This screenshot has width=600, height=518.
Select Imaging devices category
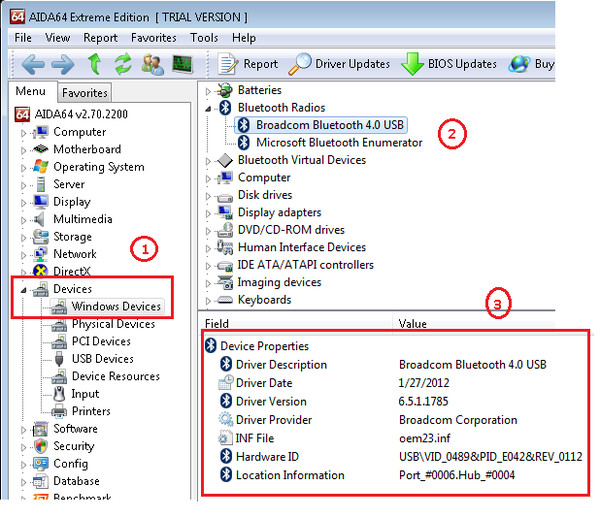[279, 282]
